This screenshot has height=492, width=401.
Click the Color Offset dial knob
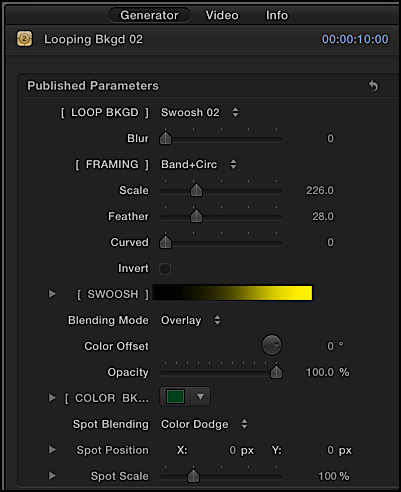pyautogui.click(x=272, y=345)
